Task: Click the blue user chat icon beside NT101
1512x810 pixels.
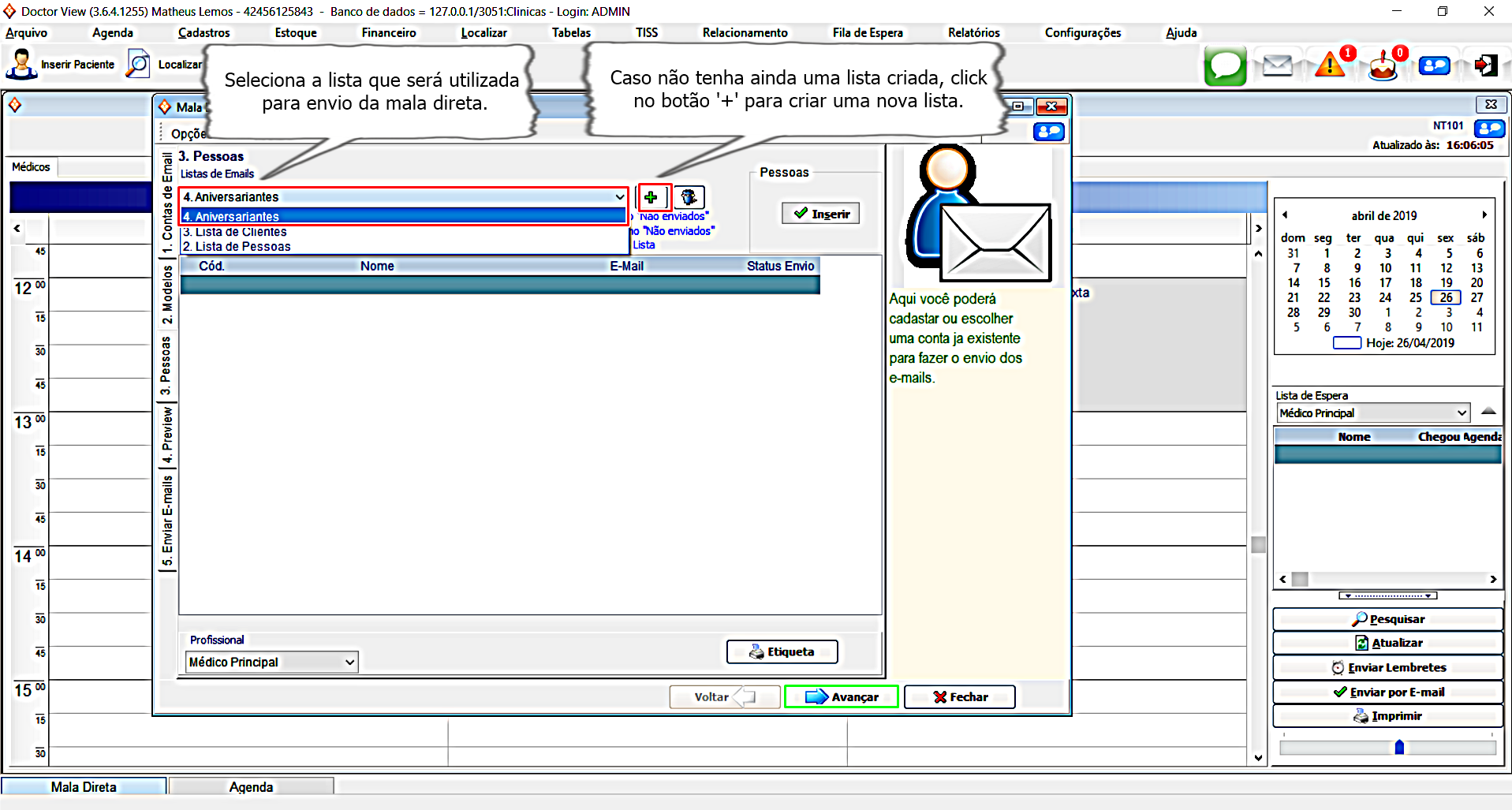Action: [1489, 128]
